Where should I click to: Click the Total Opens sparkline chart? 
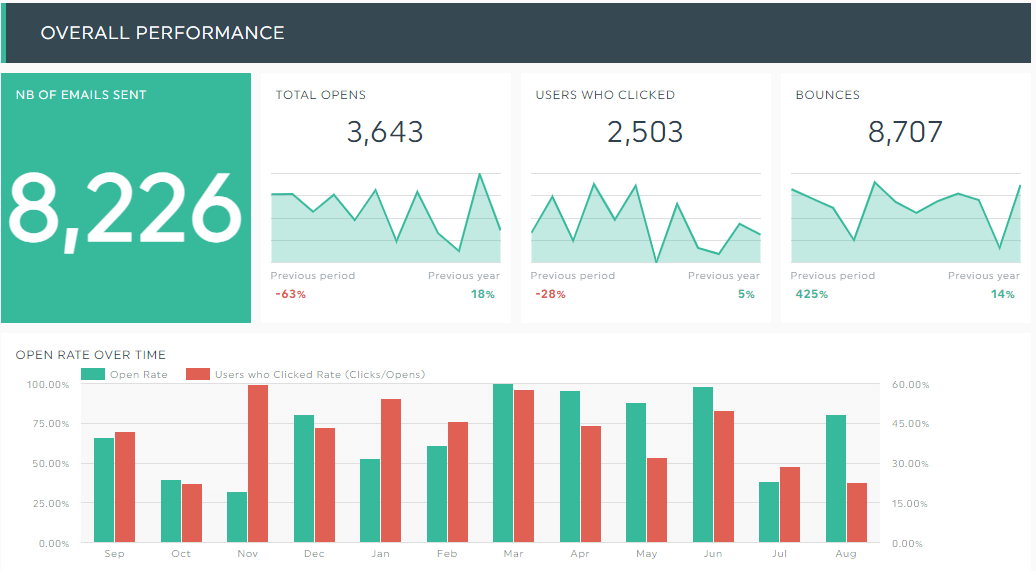point(386,218)
